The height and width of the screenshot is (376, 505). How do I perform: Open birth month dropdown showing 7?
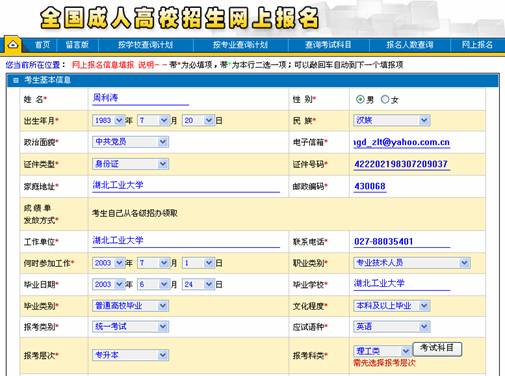pyautogui.click(x=153, y=120)
